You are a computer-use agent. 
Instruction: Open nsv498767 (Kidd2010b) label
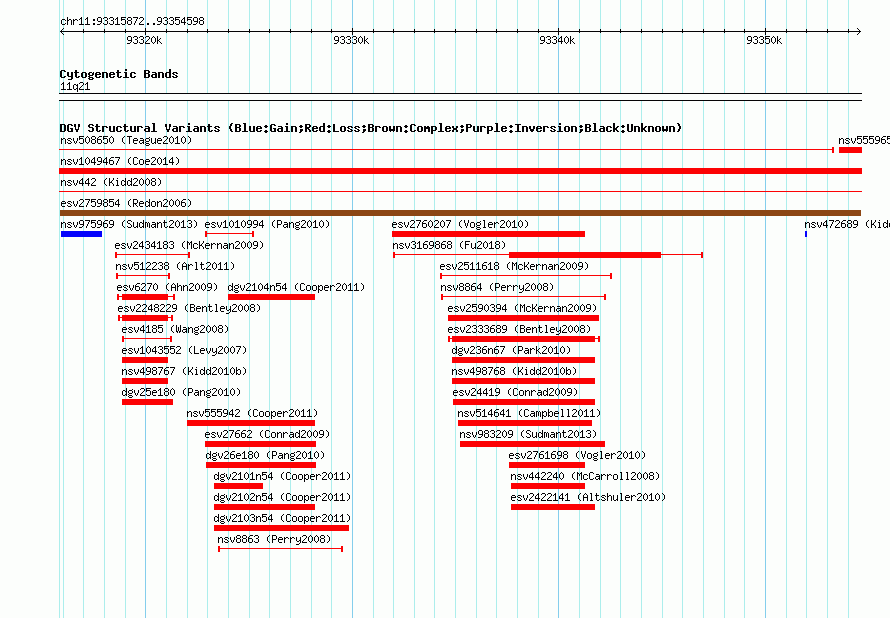(x=184, y=371)
